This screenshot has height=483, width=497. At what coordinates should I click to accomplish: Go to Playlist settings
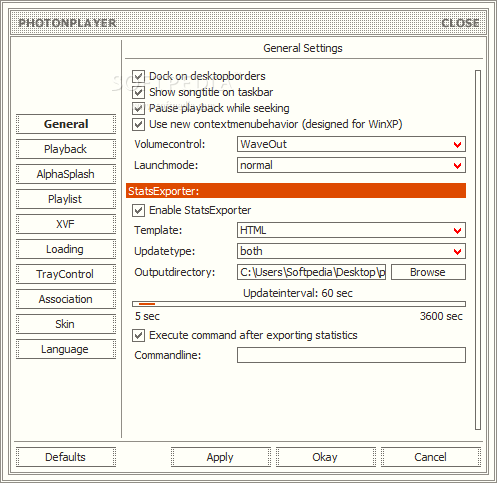pyautogui.click(x=66, y=199)
